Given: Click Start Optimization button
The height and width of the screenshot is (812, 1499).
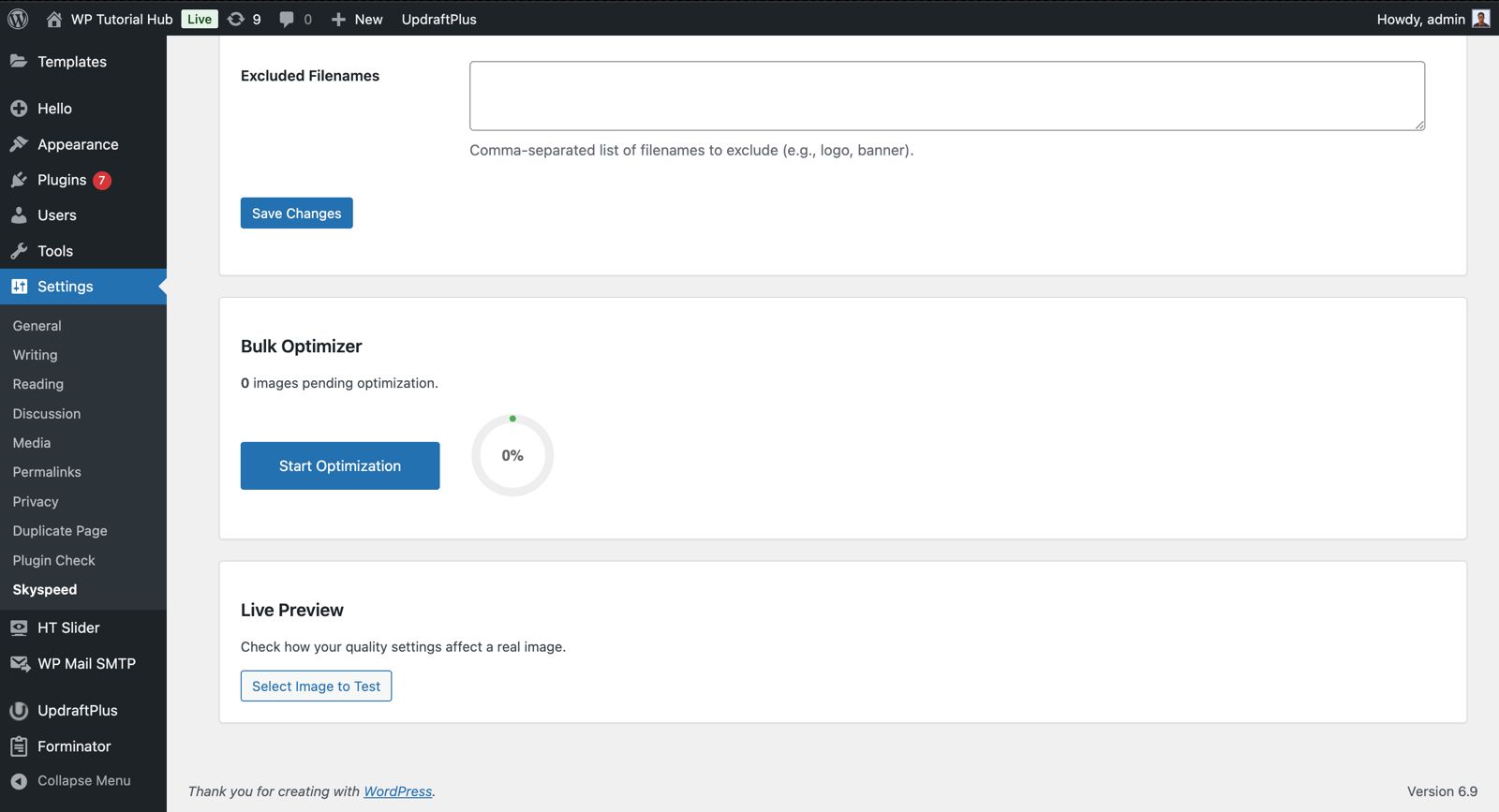Looking at the screenshot, I should click(x=340, y=465).
